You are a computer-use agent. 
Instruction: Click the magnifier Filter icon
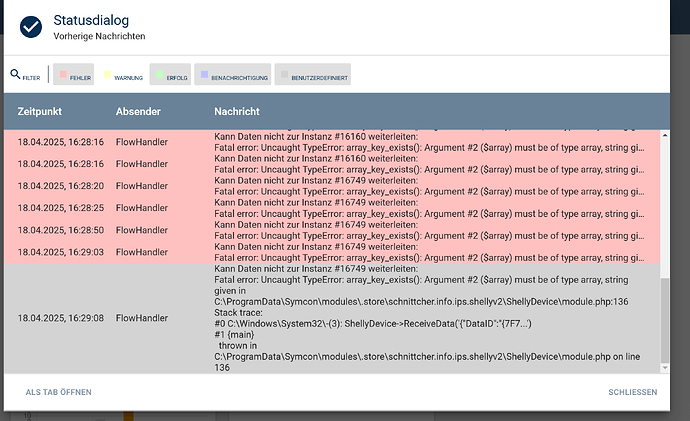click(16, 74)
